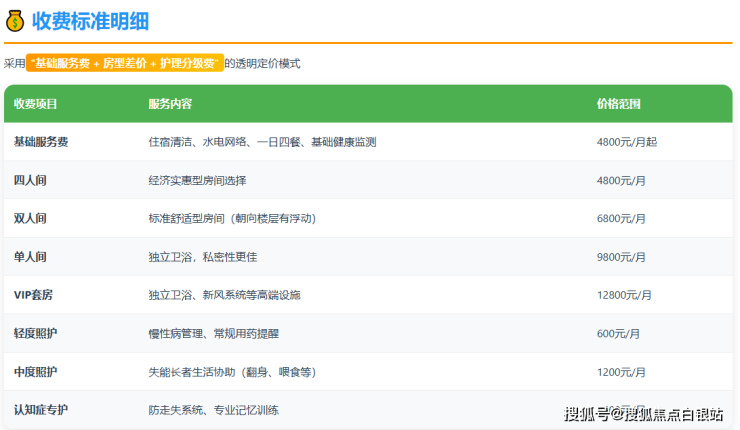This screenshot has height=430, width=740.
Task: Click the 4800元/月起 price cell
Action: [627, 142]
